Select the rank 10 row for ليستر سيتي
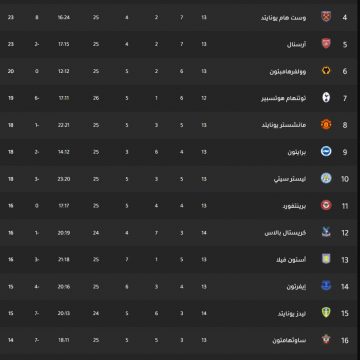 [180, 179]
